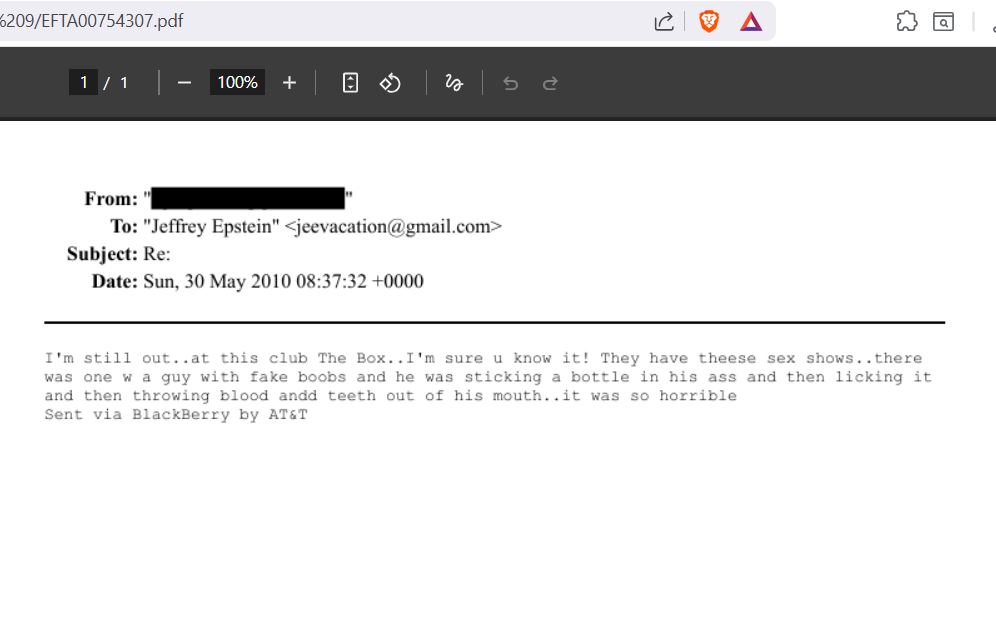Zoom out with the minus button

pos(184,83)
